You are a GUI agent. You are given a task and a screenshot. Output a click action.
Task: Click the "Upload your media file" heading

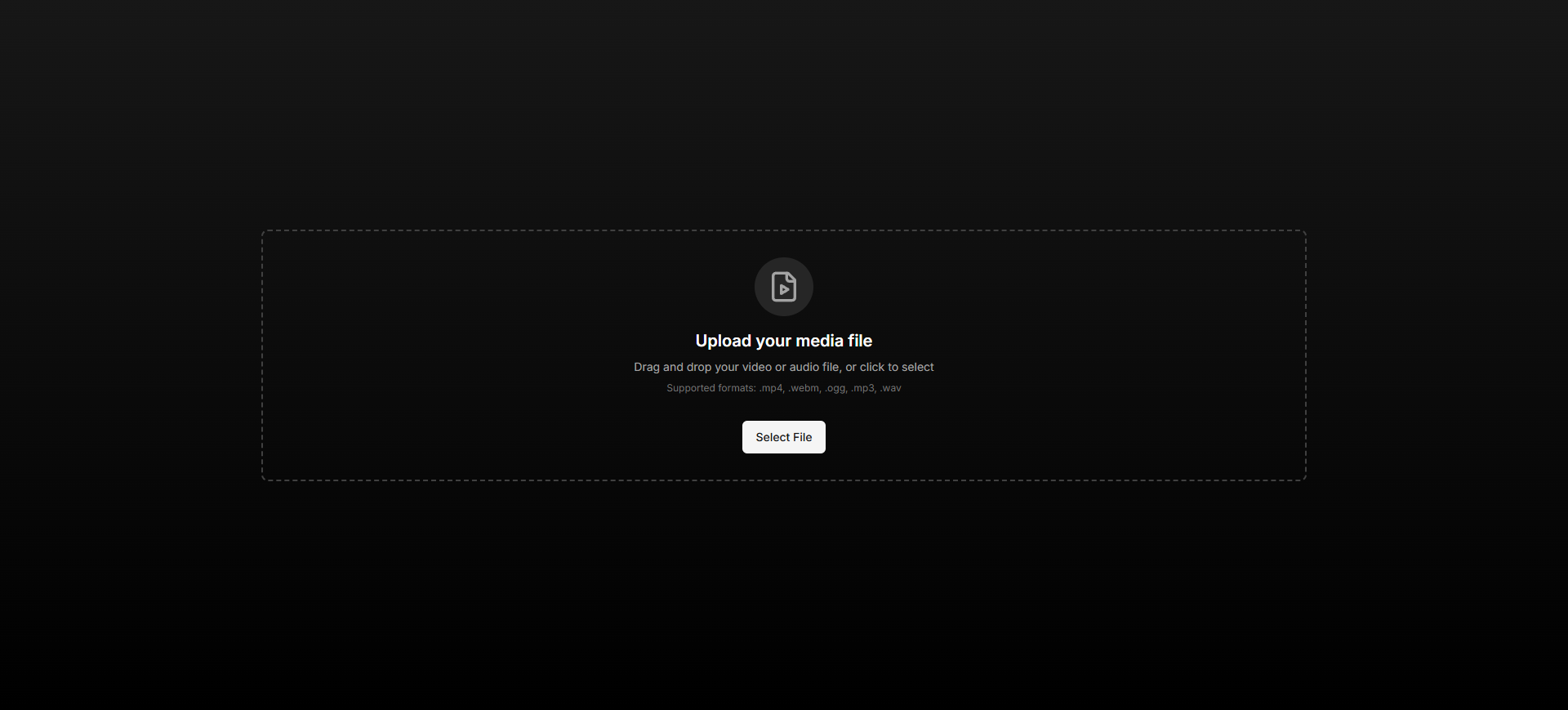pyautogui.click(x=784, y=341)
